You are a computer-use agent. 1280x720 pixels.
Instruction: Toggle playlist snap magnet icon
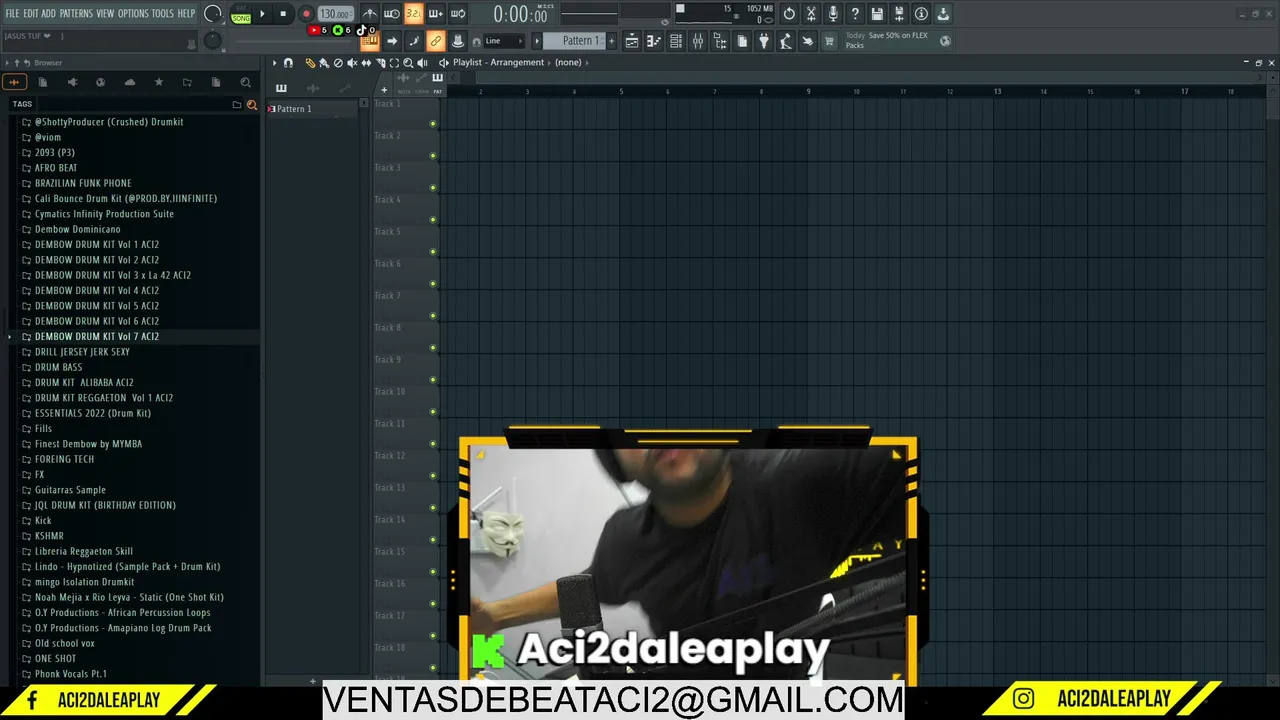(x=288, y=63)
